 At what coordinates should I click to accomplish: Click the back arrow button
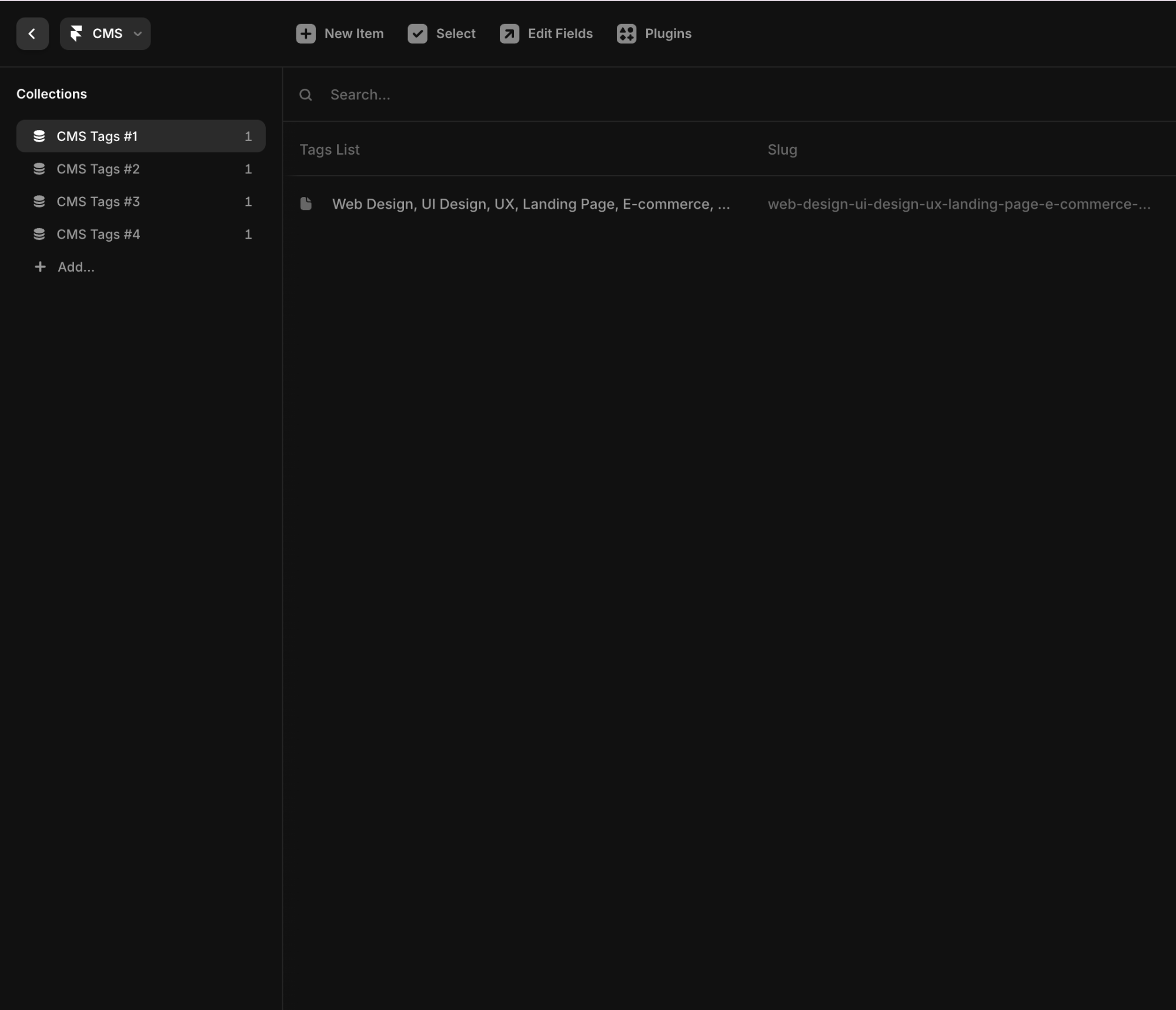pyautogui.click(x=32, y=34)
